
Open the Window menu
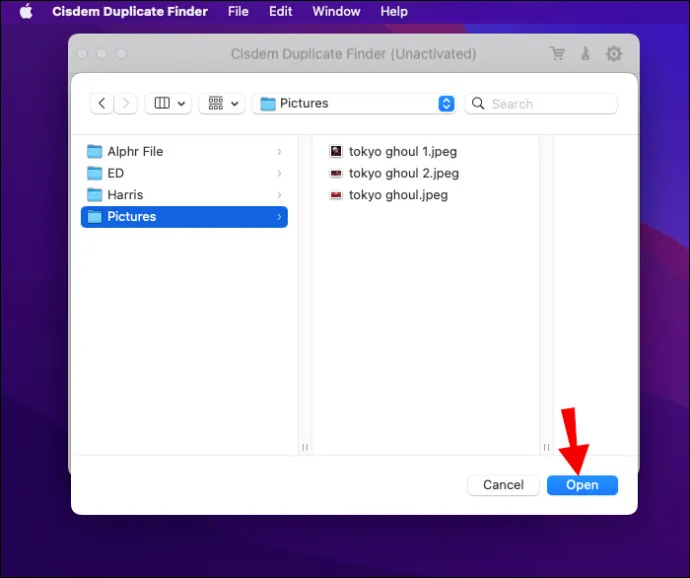click(336, 11)
